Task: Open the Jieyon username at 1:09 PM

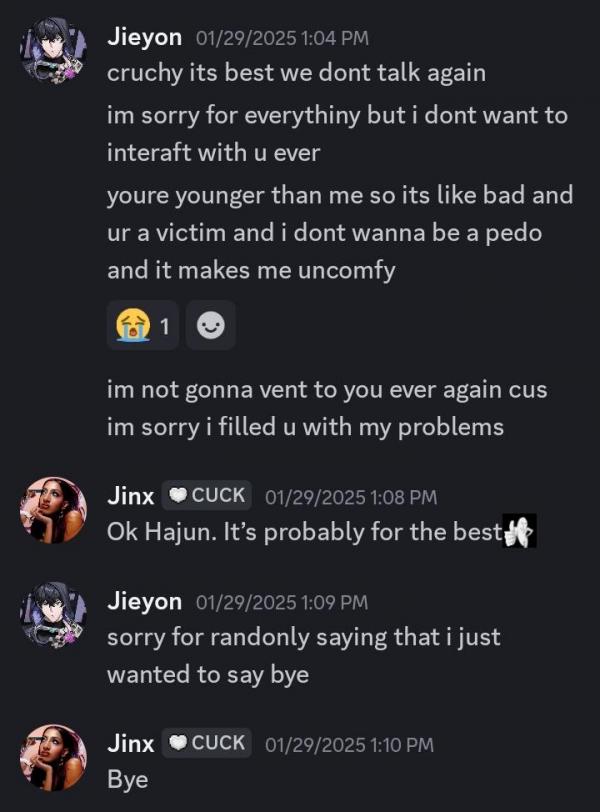Action: pos(144,602)
